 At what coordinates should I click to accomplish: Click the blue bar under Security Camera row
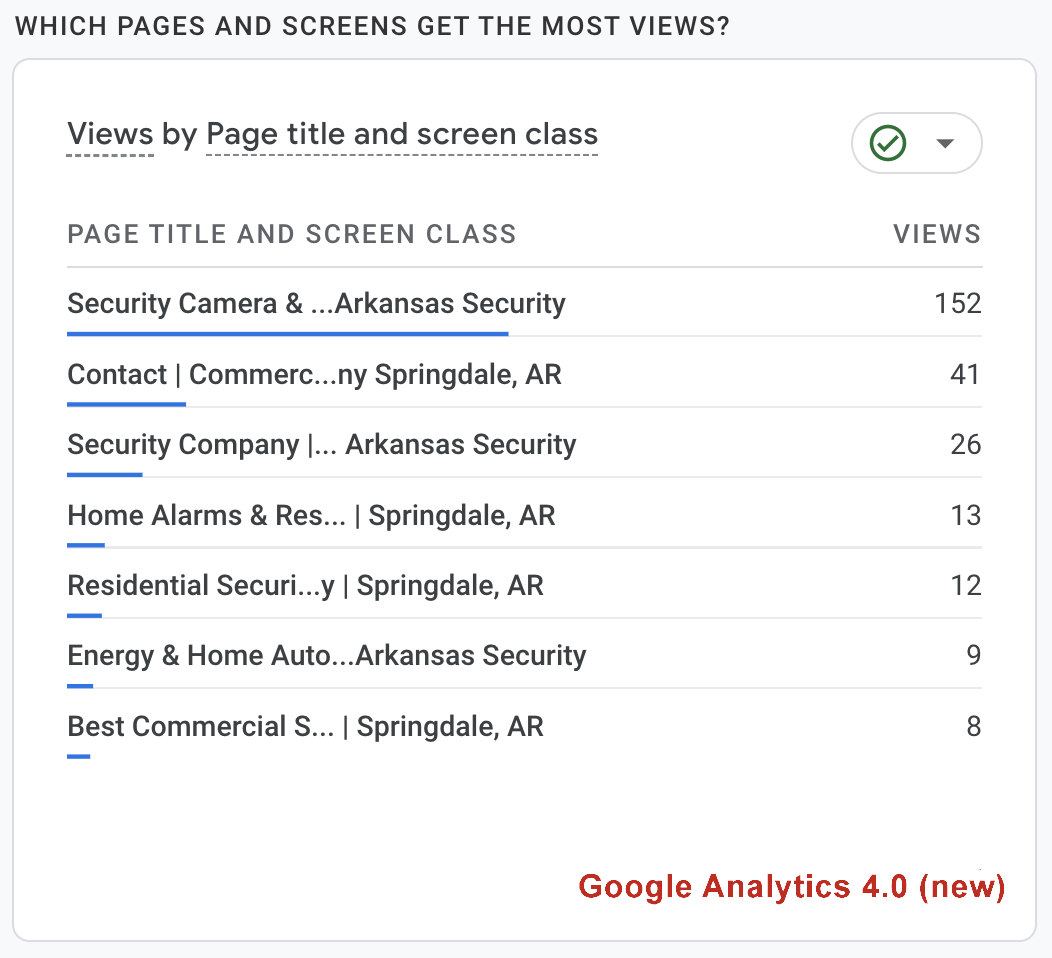coord(288,334)
